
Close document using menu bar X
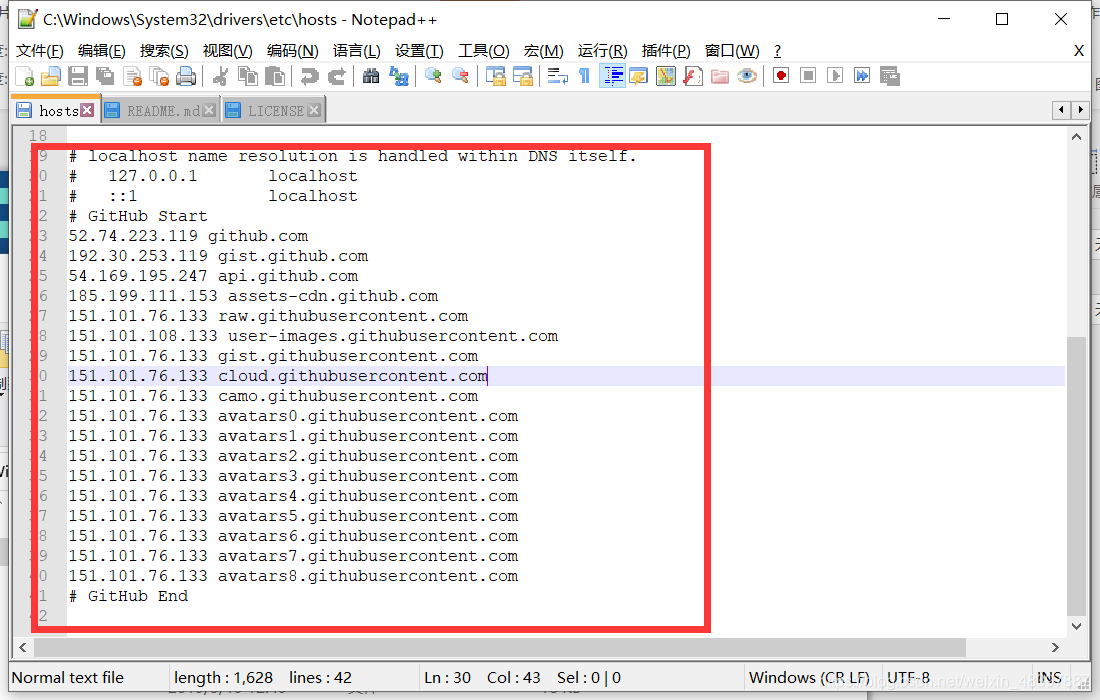(1079, 51)
